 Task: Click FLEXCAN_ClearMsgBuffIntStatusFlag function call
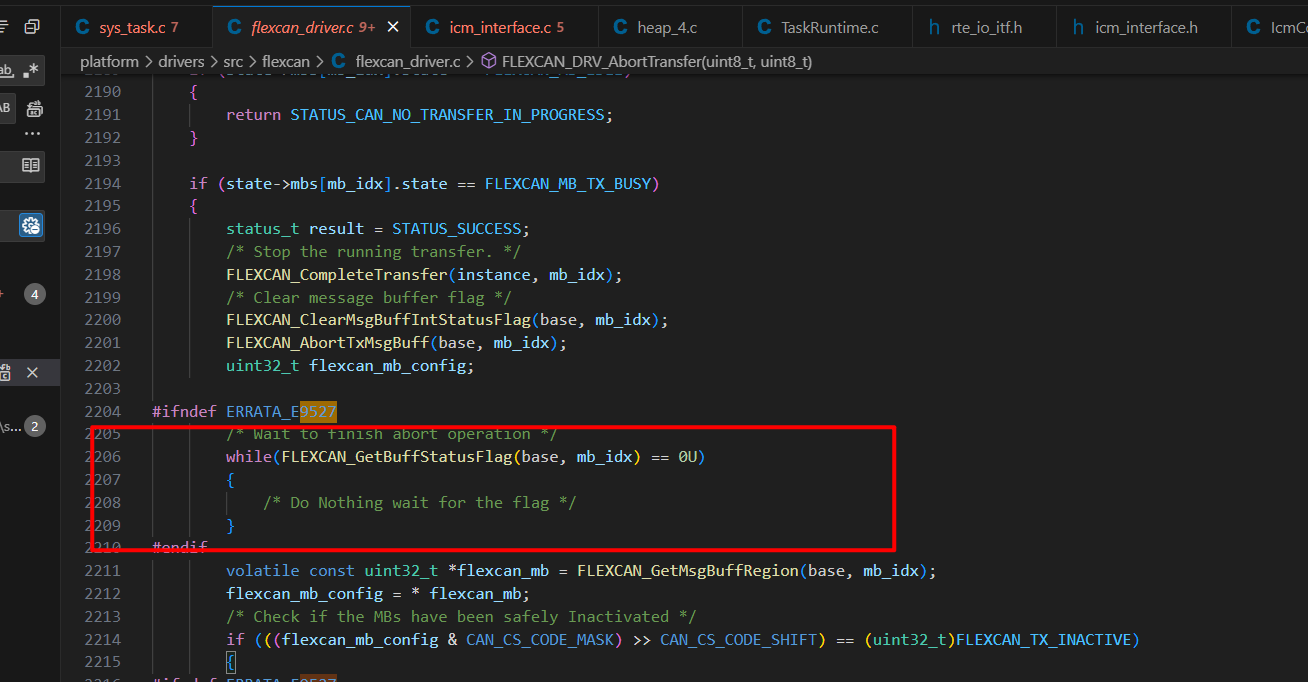coord(379,319)
